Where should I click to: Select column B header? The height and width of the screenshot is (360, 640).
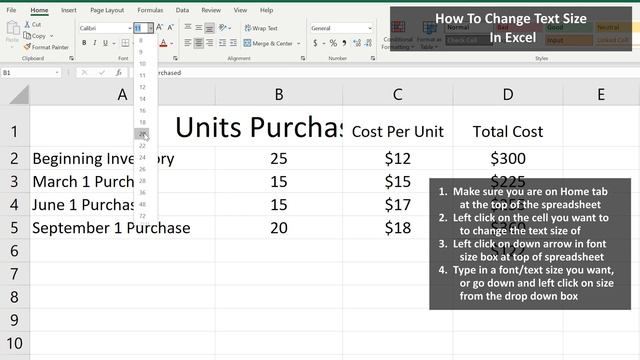pos(279,94)
